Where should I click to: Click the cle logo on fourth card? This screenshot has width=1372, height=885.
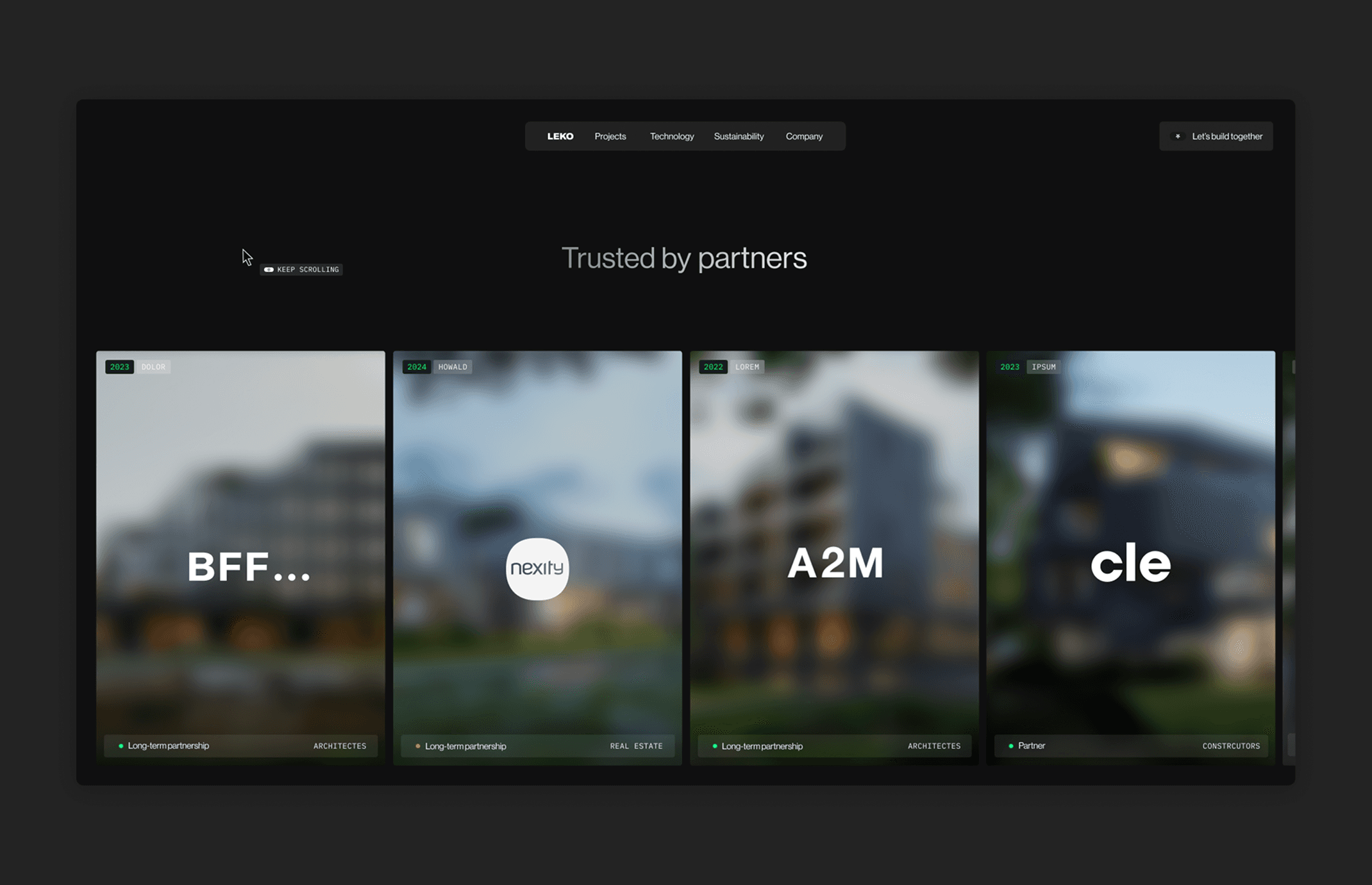[1131, 563]
